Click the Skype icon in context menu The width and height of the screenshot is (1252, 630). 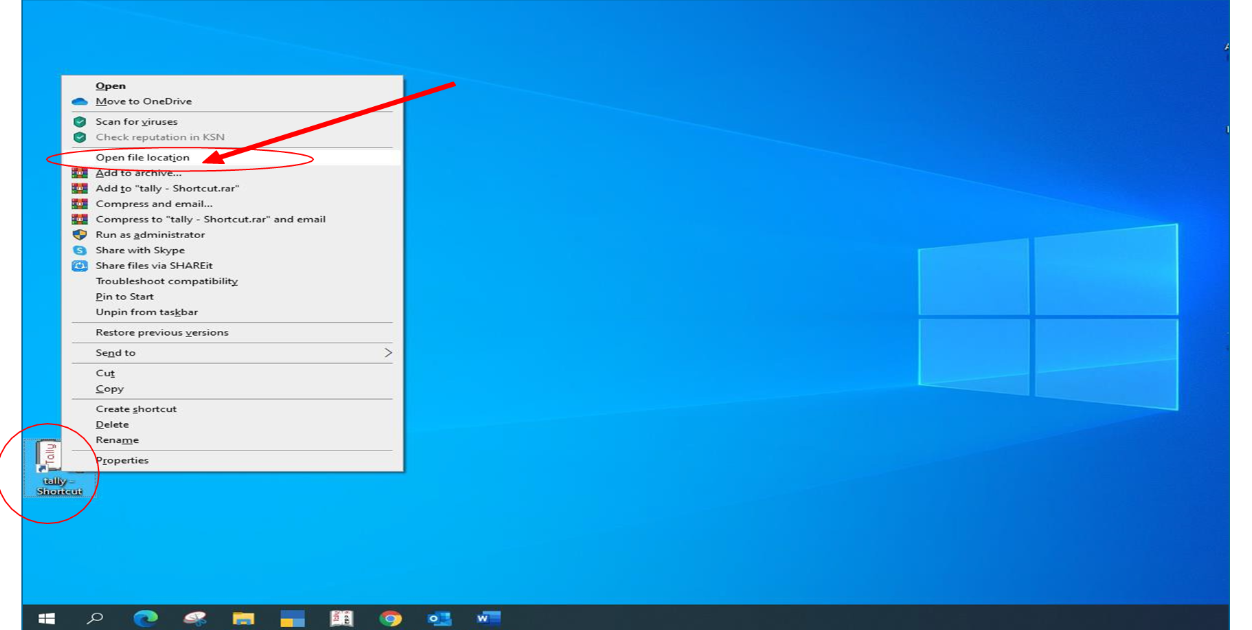coord(80,250)
